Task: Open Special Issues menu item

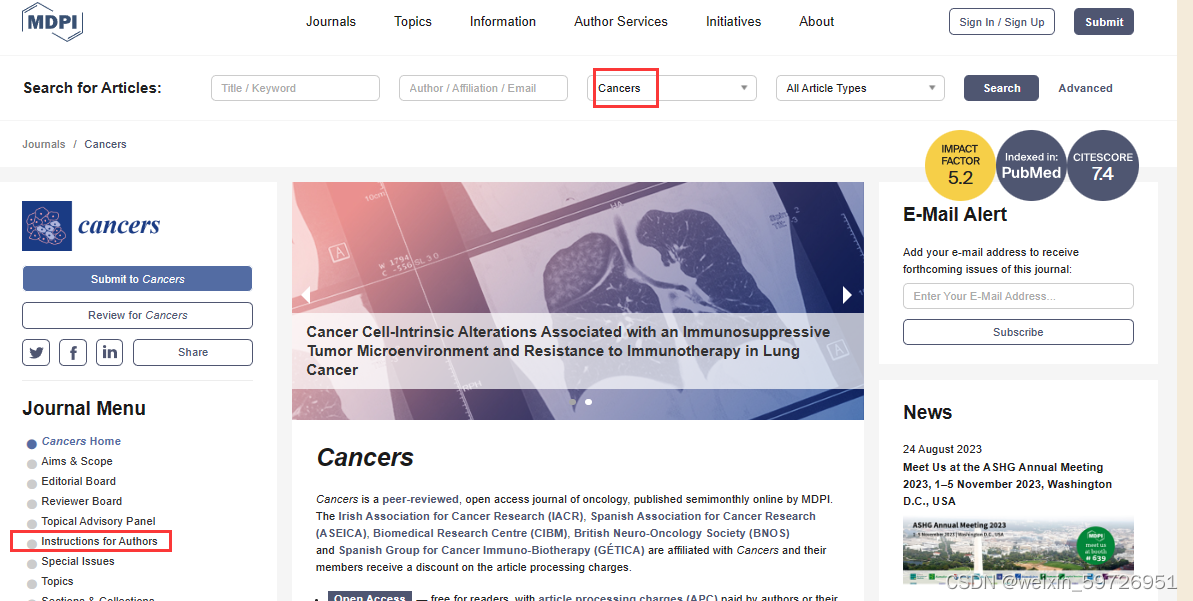Action: [x=78, y=561]
